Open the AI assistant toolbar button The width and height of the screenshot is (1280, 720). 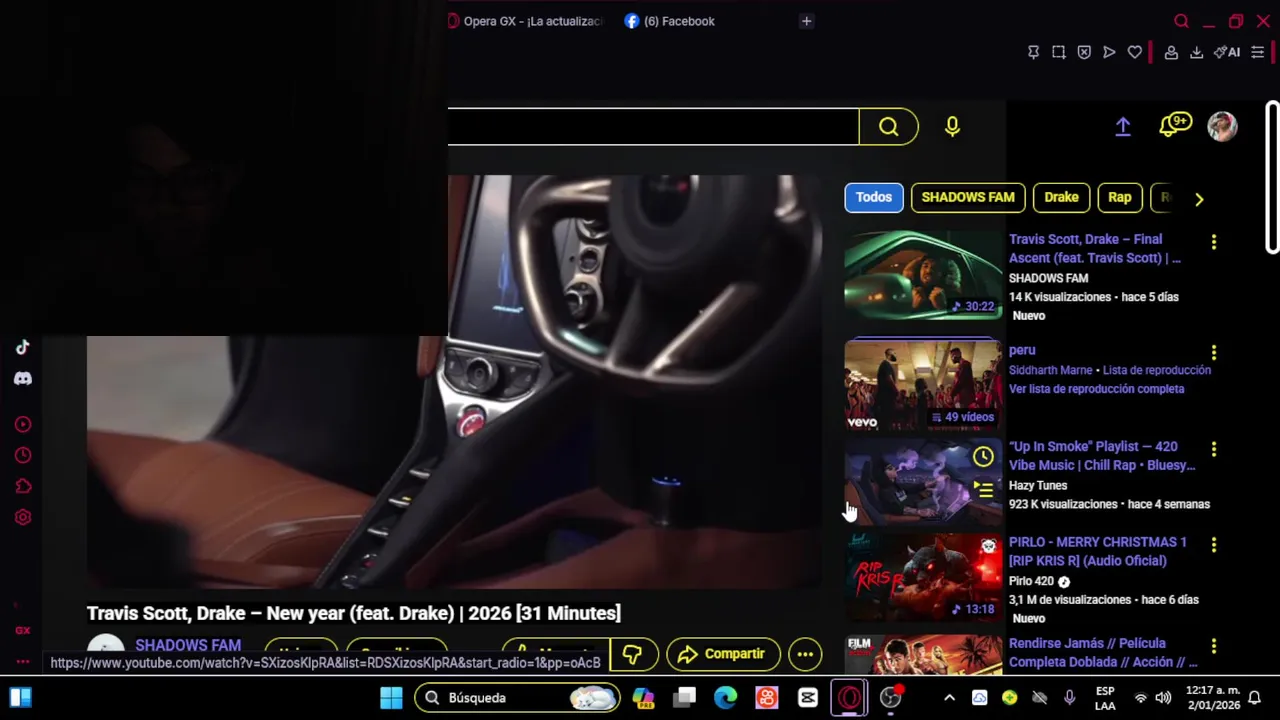[1227, 52]
